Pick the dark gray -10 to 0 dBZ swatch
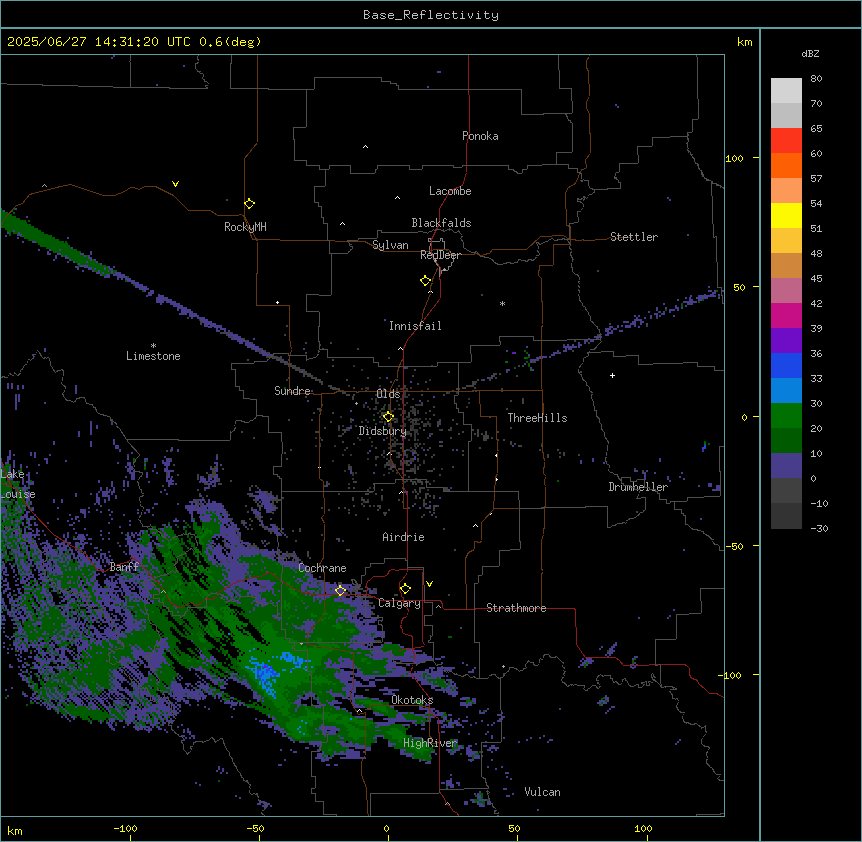862x842 pixels. [786, 491]
